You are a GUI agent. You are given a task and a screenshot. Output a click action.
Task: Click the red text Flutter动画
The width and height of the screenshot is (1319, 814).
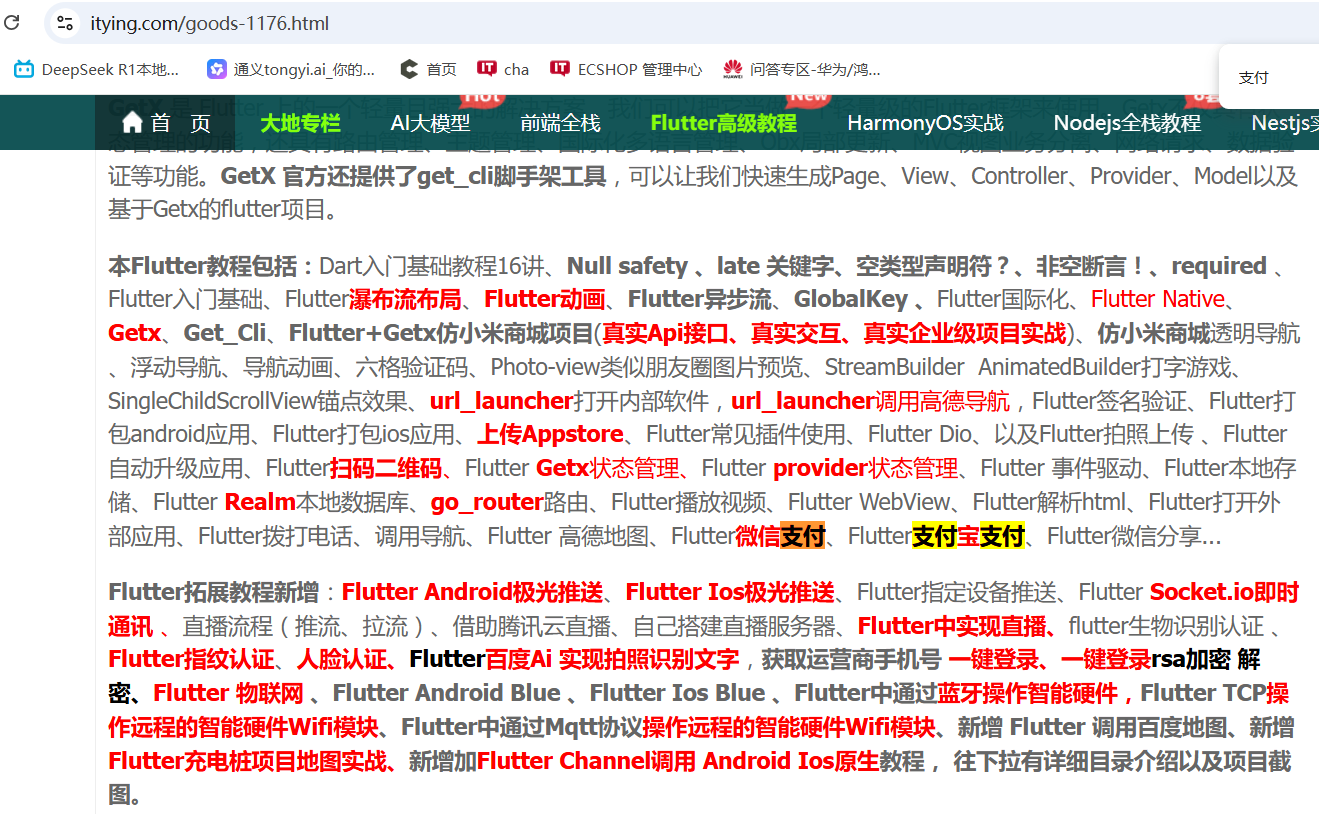click(544, 299)
